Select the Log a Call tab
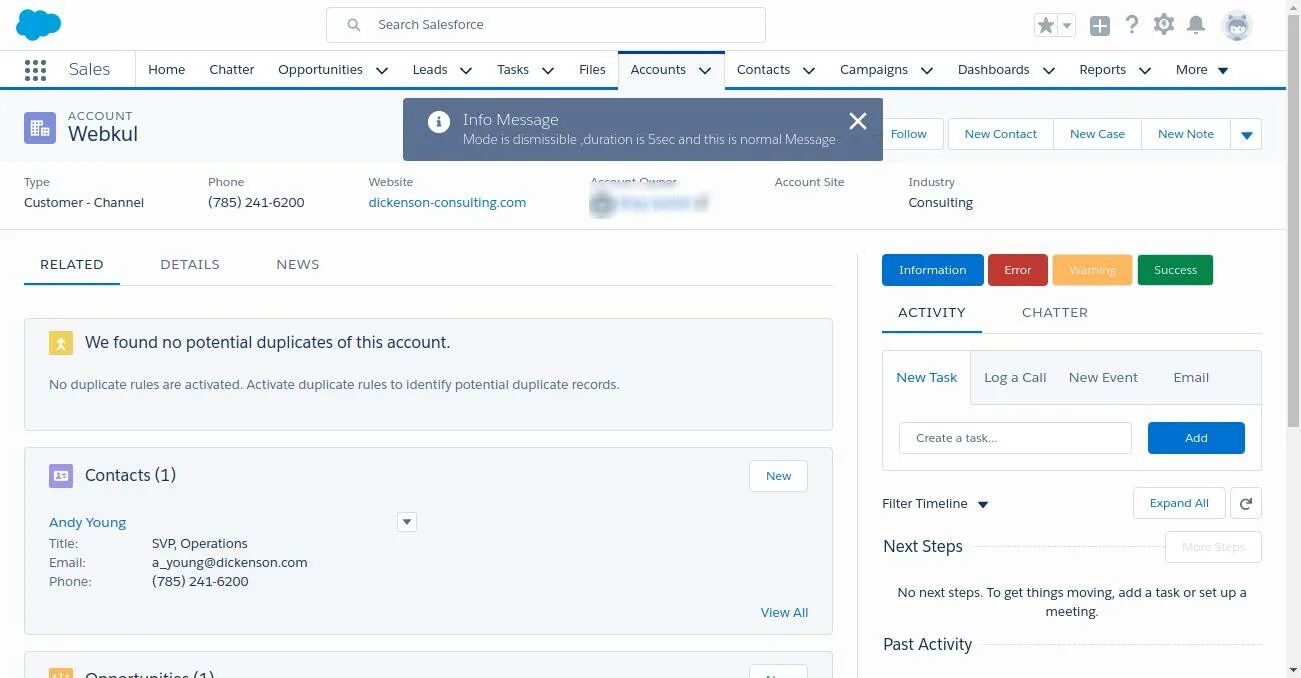This screenshot has width=1301, height=678. (x=1015, y=378)
